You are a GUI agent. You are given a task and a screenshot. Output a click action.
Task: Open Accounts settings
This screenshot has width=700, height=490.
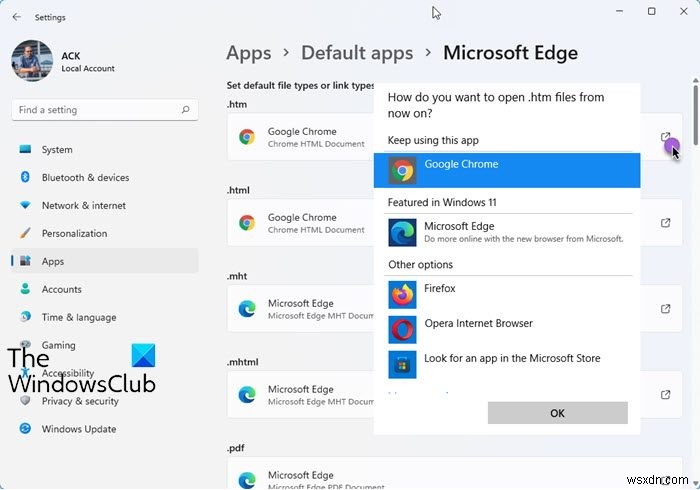tap(105, 289)
